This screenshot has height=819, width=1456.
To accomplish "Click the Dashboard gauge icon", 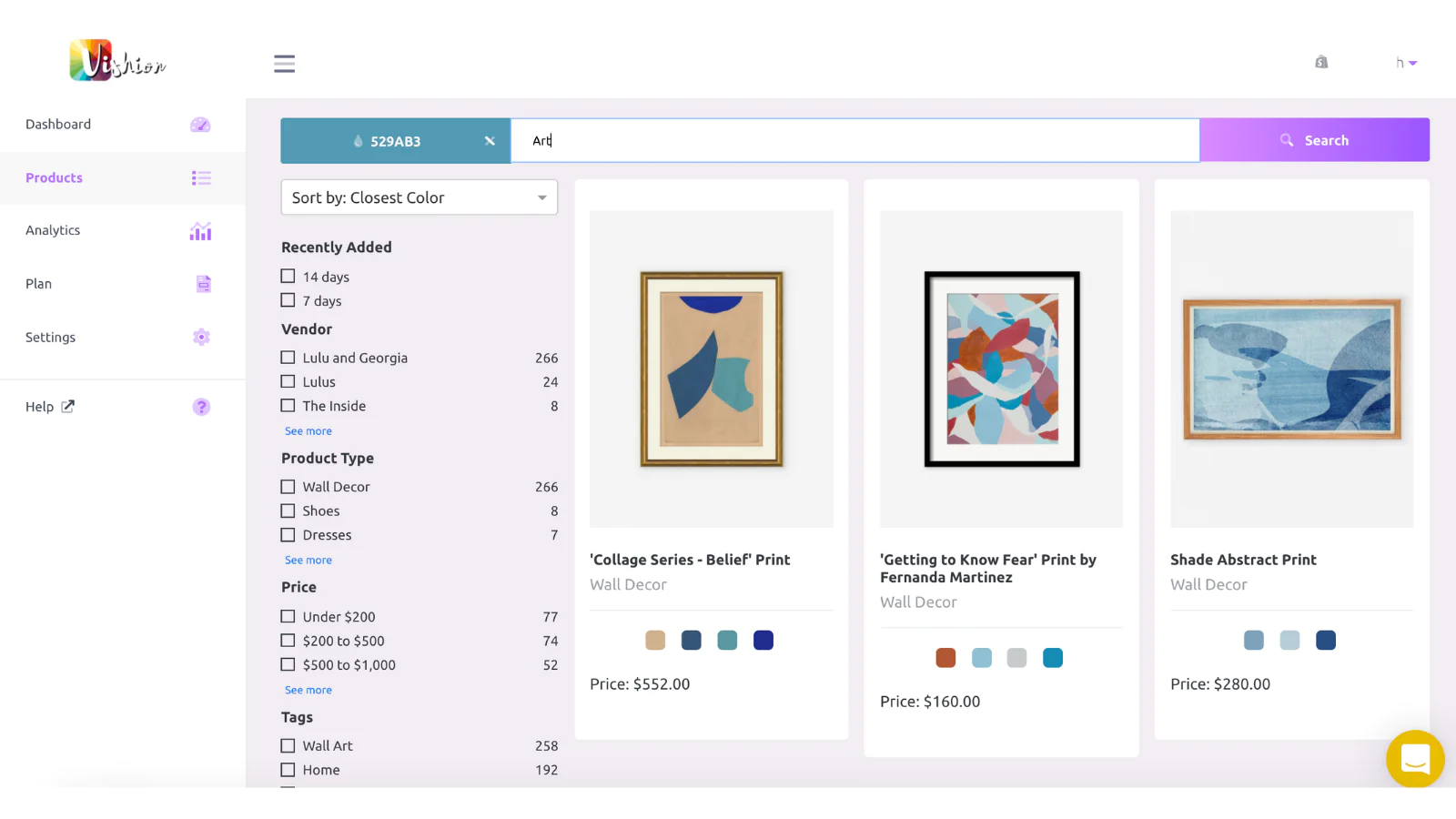I will [x=200, y=125].
